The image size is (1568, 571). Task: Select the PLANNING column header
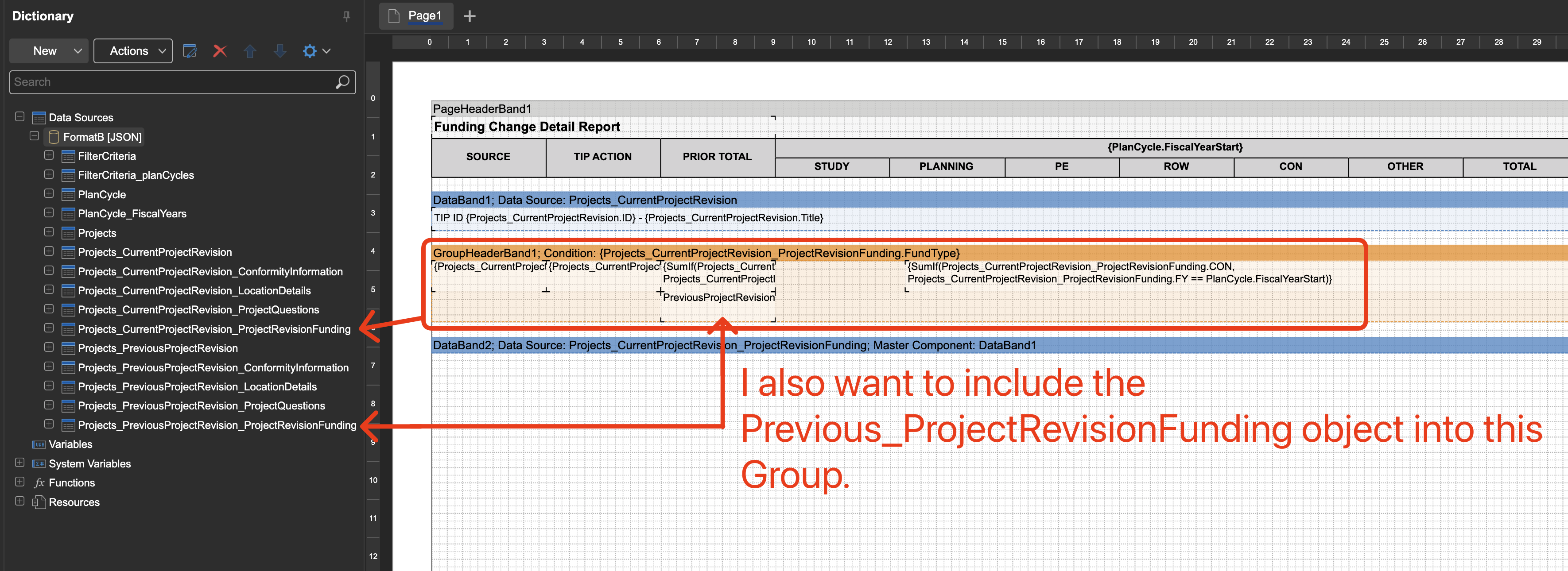(x=946, y=166)
